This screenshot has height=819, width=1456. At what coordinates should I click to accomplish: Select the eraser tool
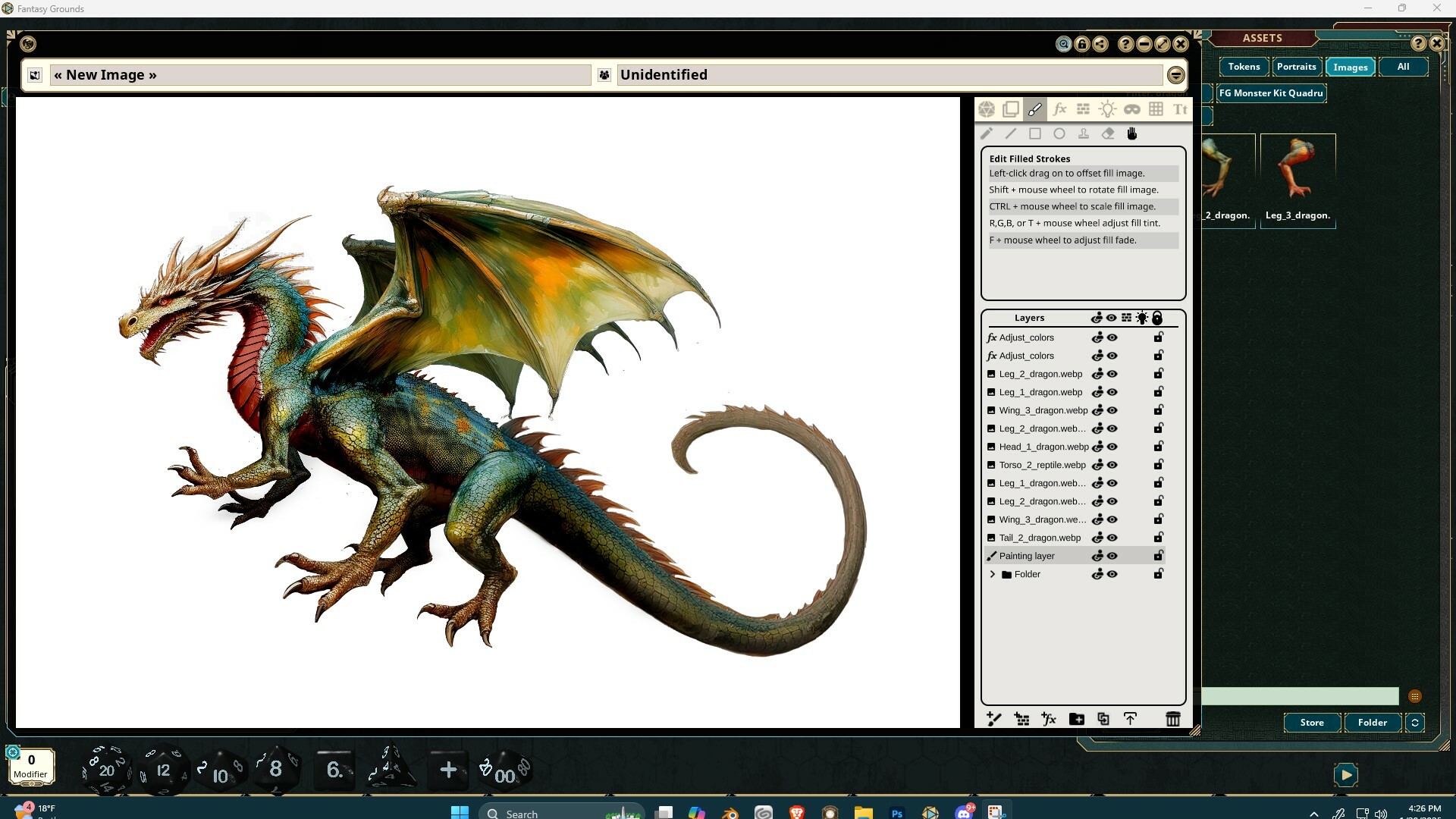[x=1108, y=133]
